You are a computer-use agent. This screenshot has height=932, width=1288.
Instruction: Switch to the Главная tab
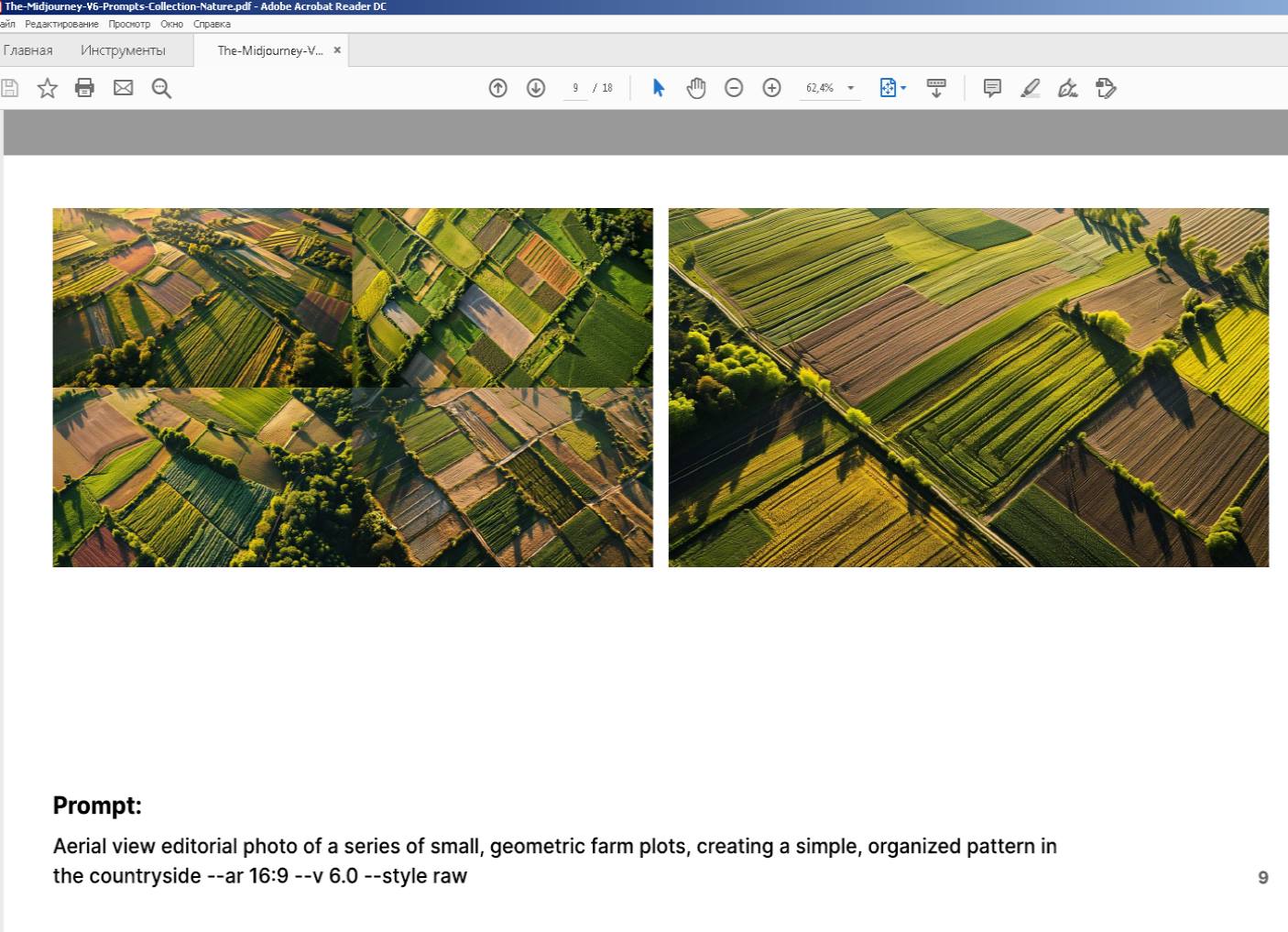(27, 50)
